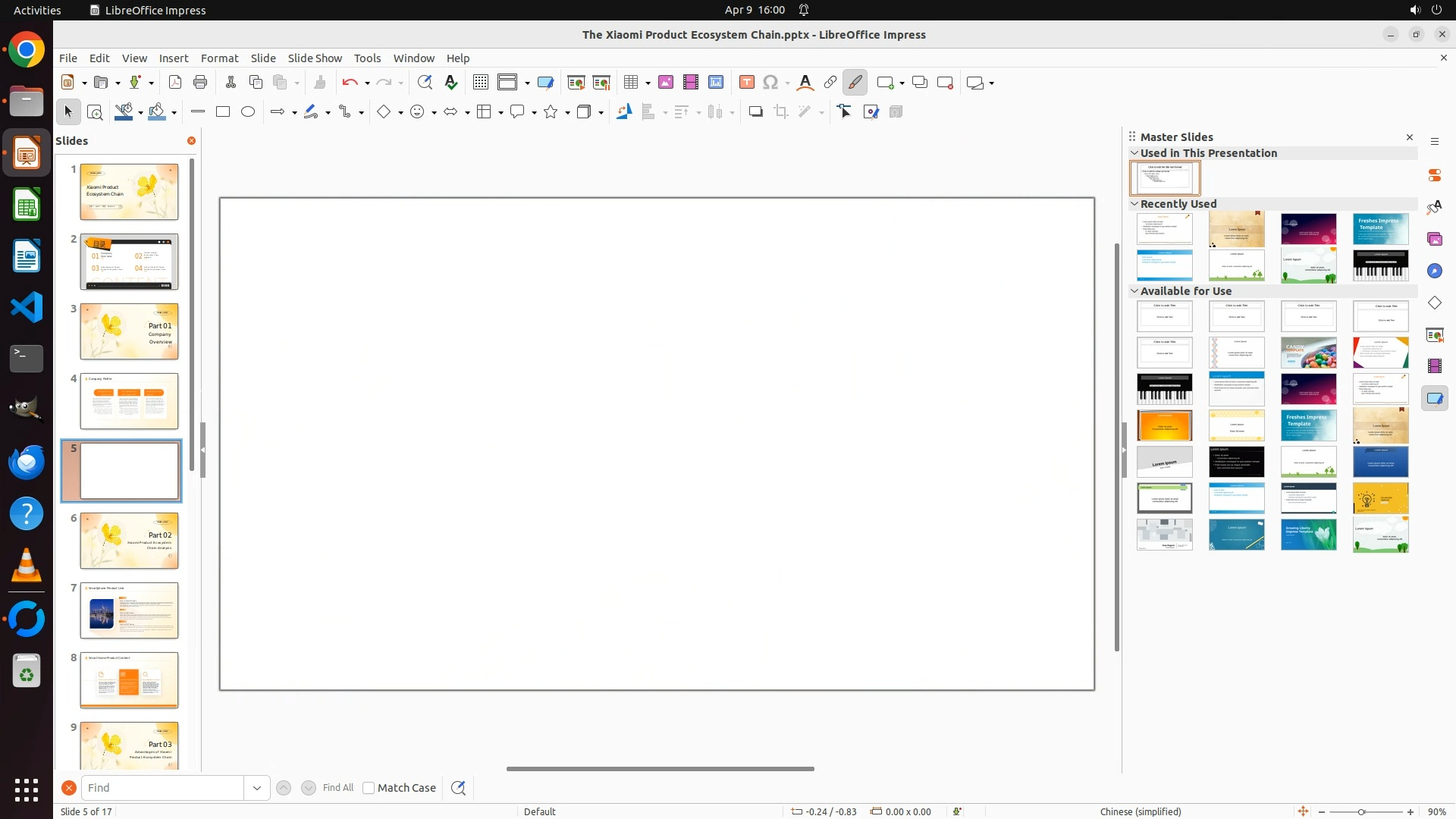Select the Ellipse drawing tool
Viewport: 1456px width, 819px height.
248,112
